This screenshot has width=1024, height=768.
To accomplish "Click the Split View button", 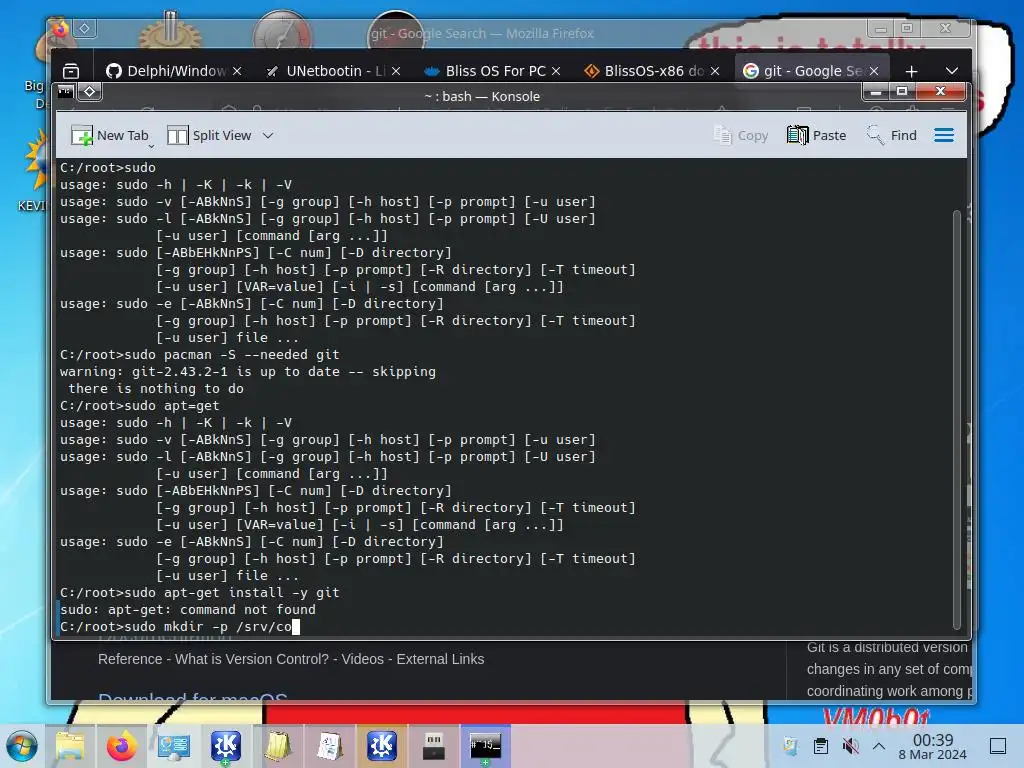I will tap(209, 135).
